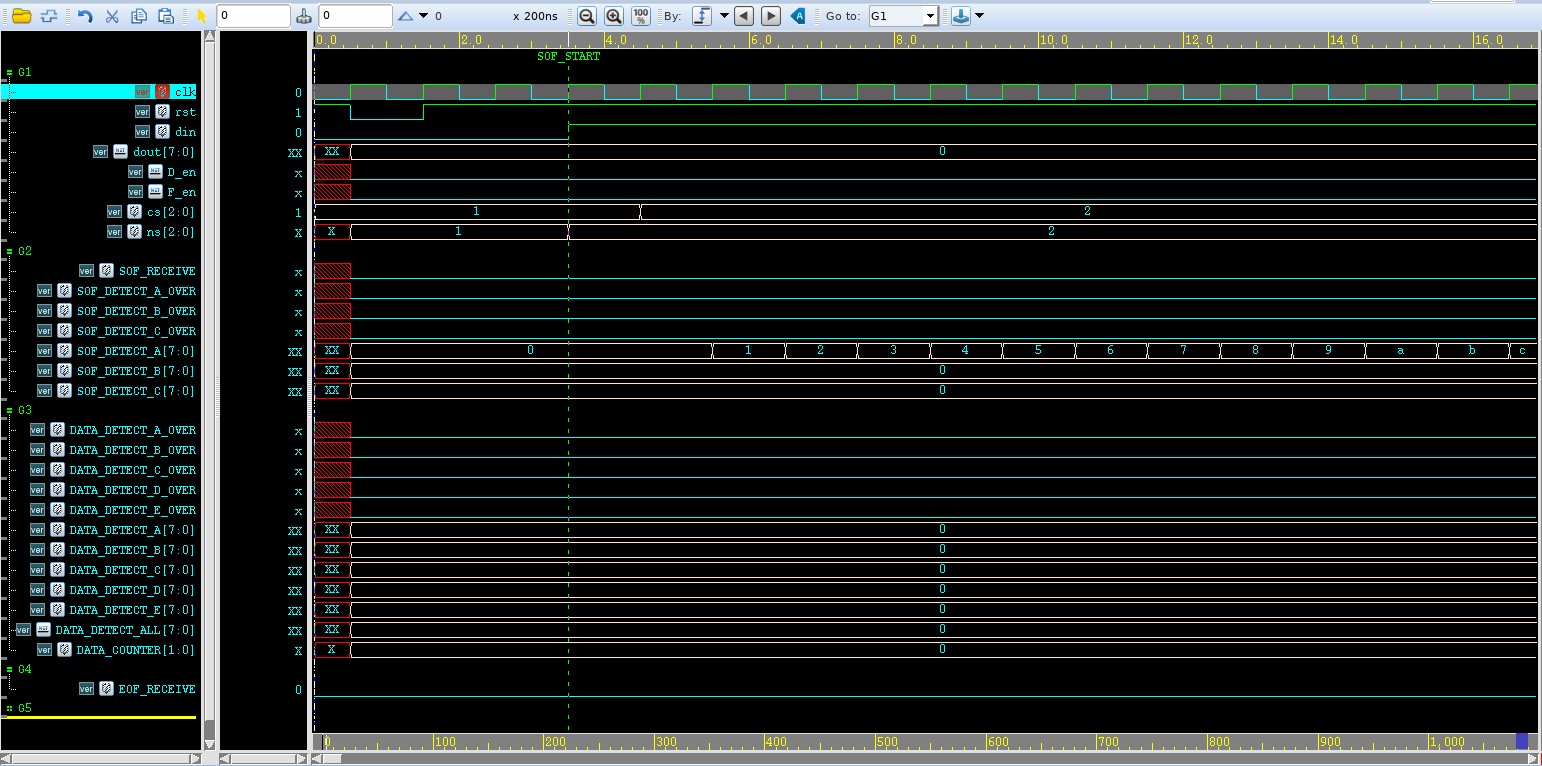Open file with the folder icon
Image resolution: width=1542 pixels, height=766 pixels.
[x=21, y=16]
